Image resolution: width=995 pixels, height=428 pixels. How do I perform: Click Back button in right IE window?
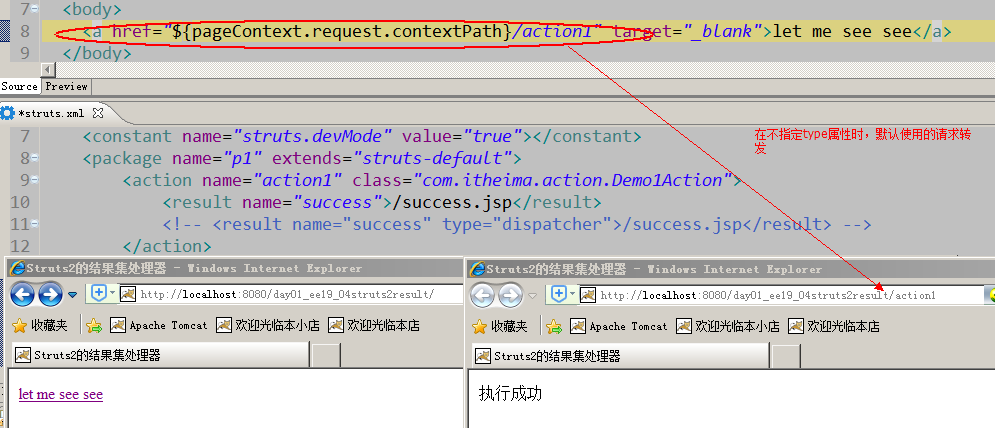[483, 295]
